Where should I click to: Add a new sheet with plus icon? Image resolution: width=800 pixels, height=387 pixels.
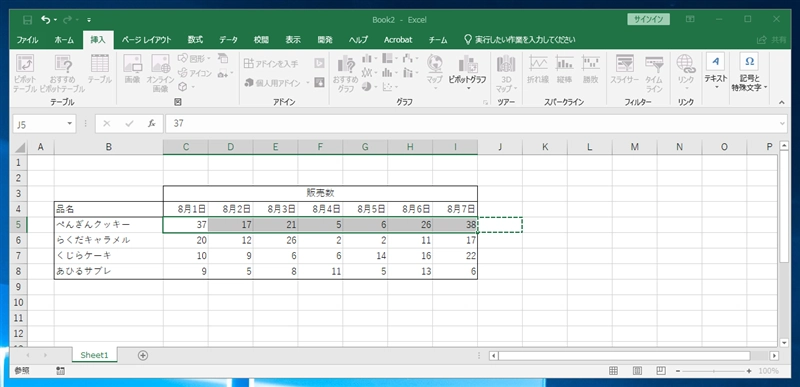point(143,355)
